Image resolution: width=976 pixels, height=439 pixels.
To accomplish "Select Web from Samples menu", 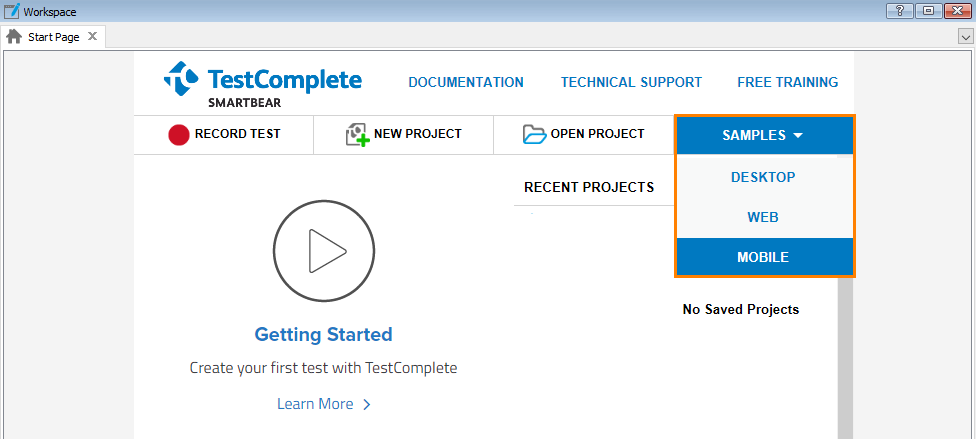I will point(763,217).
